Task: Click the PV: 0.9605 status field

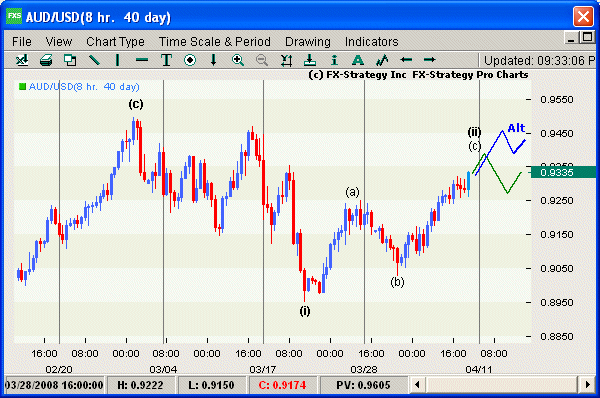Action: (x=363, y=385)
